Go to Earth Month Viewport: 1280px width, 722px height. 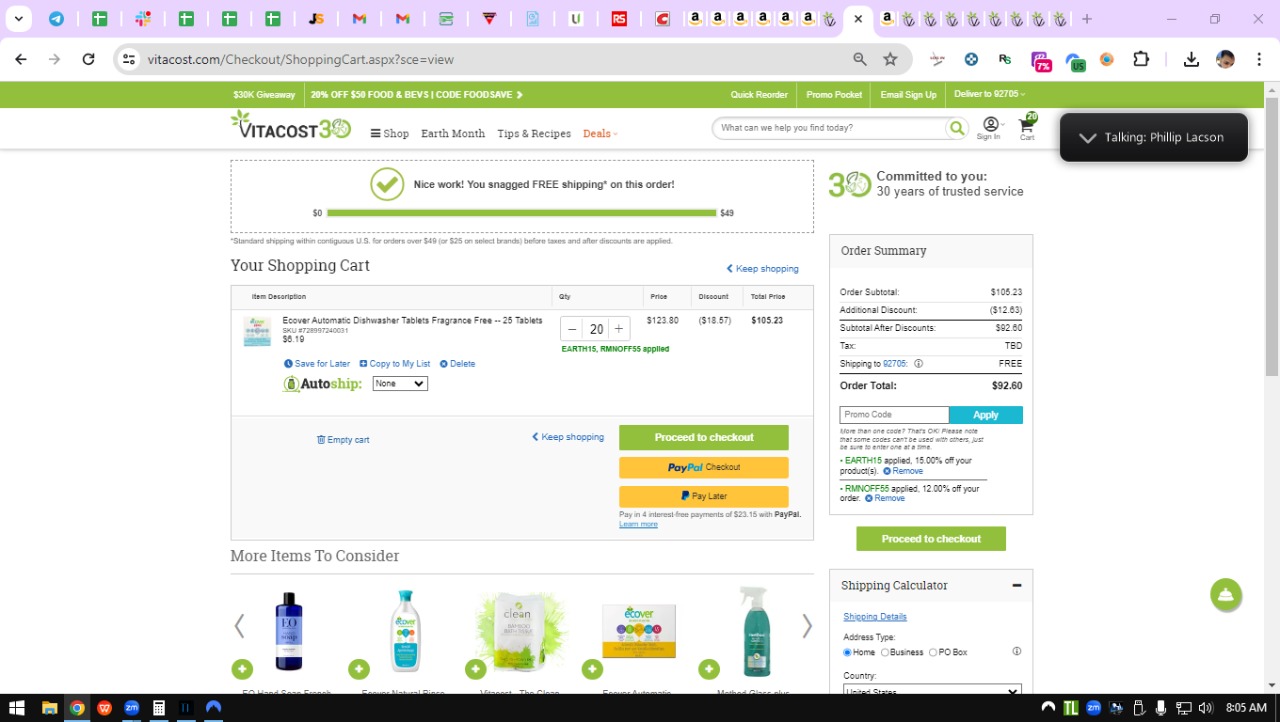(x=453, y=133)
